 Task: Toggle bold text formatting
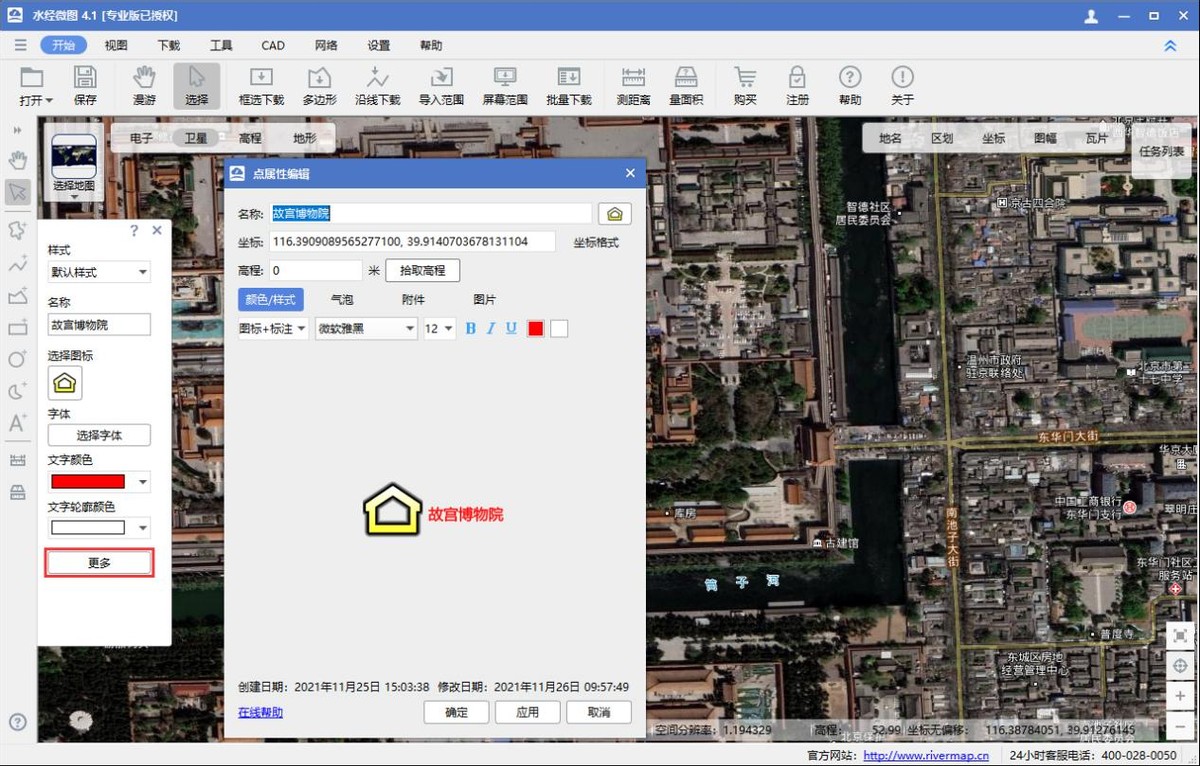(471, 328)
